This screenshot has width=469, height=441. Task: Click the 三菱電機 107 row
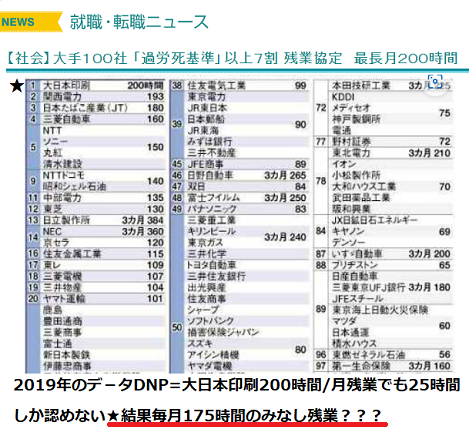pyautogui.click(x=96, y=276)
